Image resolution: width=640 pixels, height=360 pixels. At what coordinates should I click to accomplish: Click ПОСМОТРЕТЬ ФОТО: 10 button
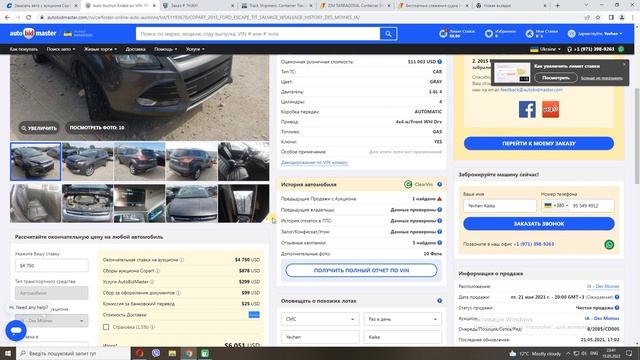pos(97,128)
